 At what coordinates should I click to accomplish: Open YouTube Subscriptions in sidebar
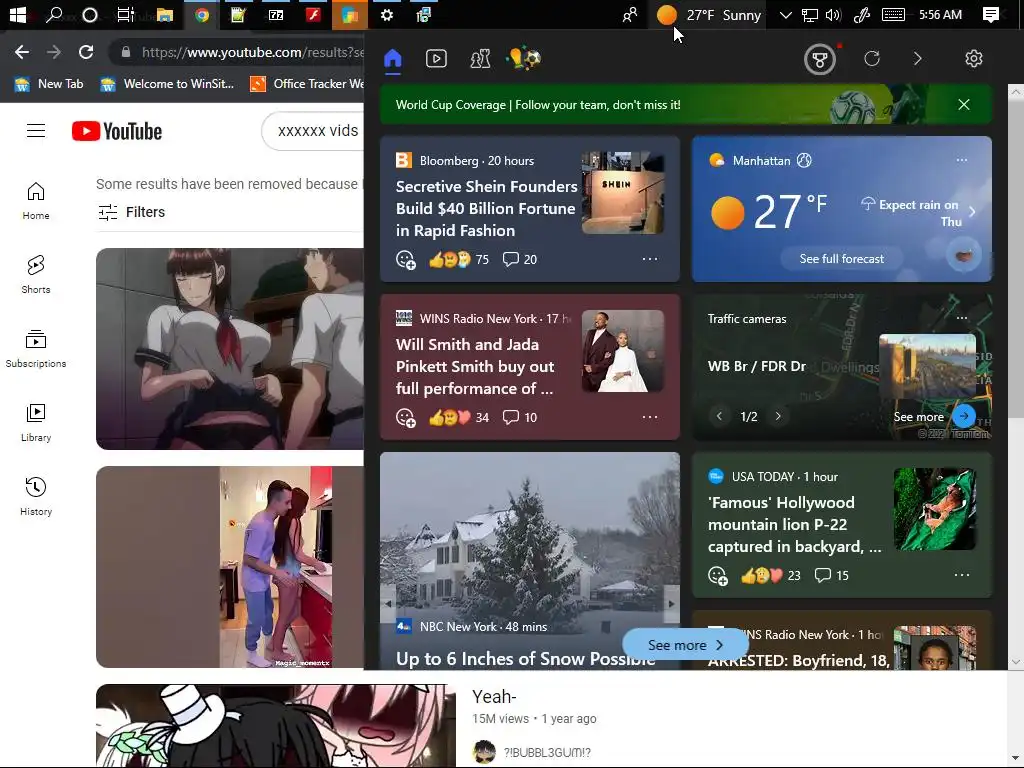(36, 349)
